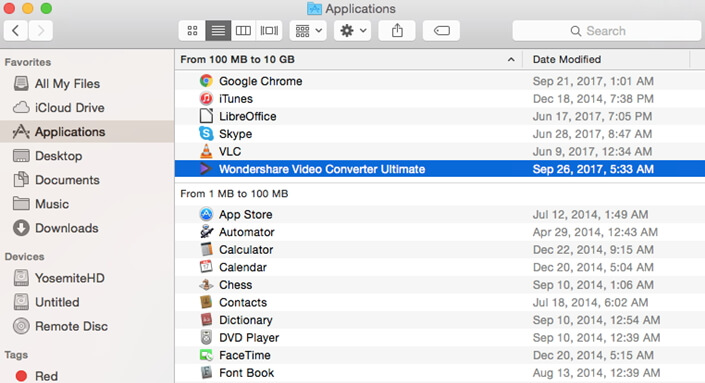Go forward with the forward arrow
The width and height of the screenshot is (705, 383).
[41, 31]
